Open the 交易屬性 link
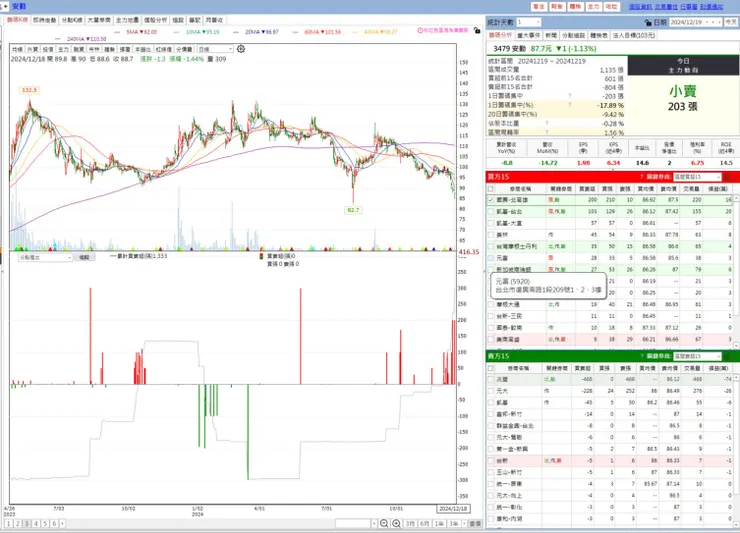 tap(666, 7)
